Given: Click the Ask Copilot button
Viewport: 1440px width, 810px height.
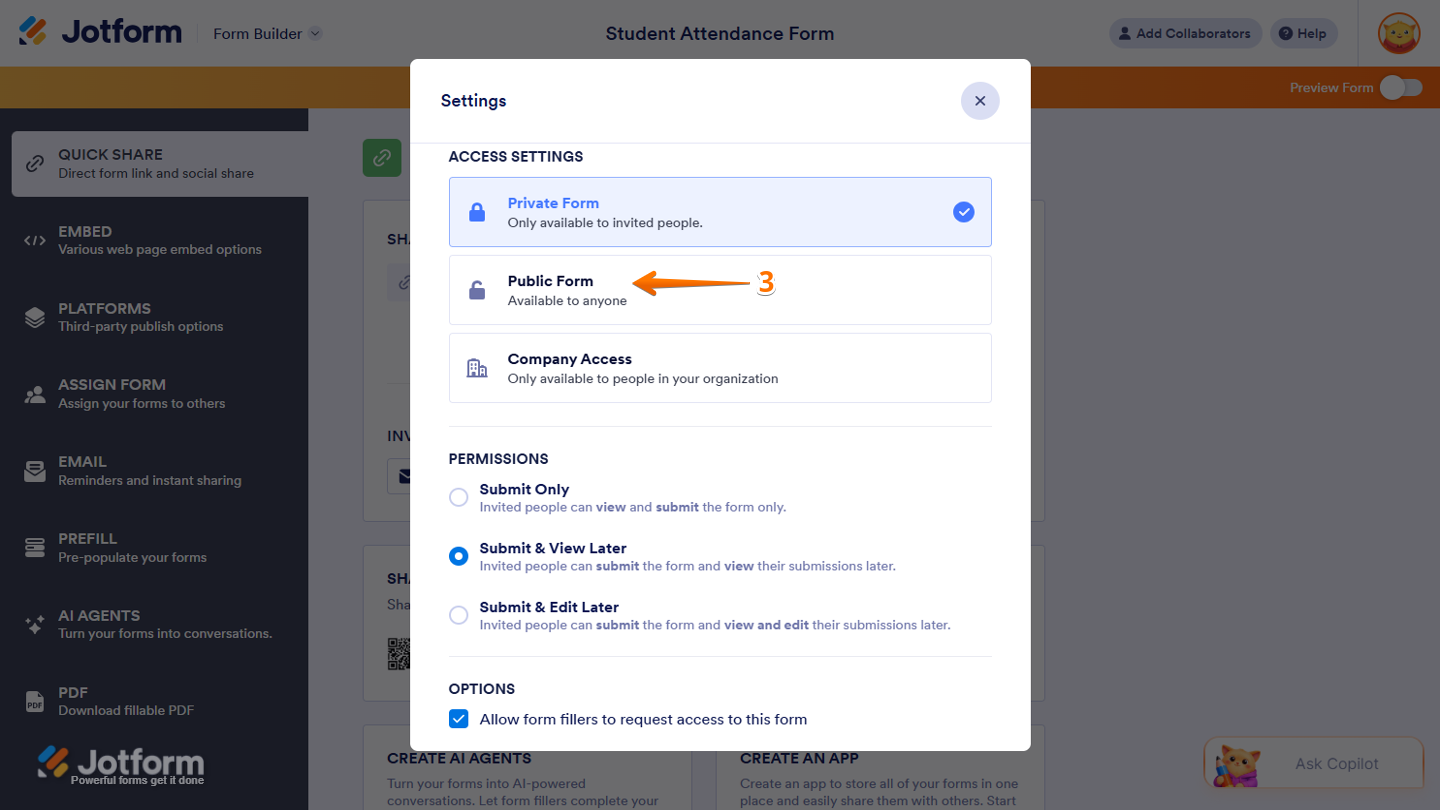Looking at the screenshot, I should click(x=1314, y=763).
